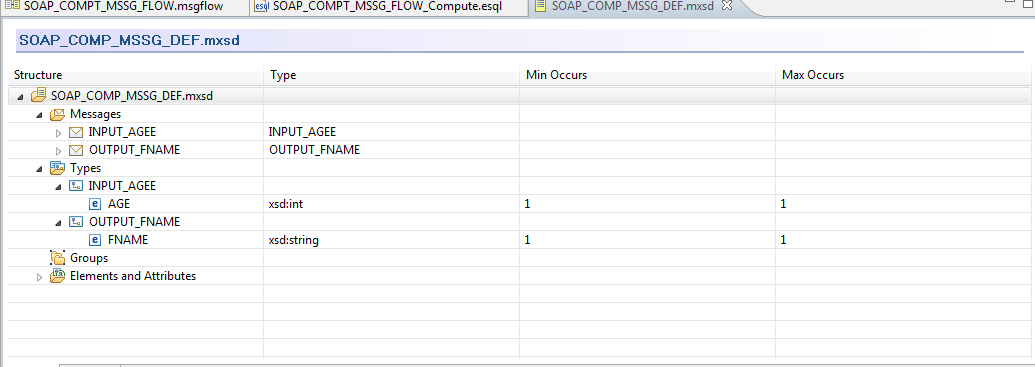Click the OUTPUT_FNAME message envelope icon

(76, 150)
